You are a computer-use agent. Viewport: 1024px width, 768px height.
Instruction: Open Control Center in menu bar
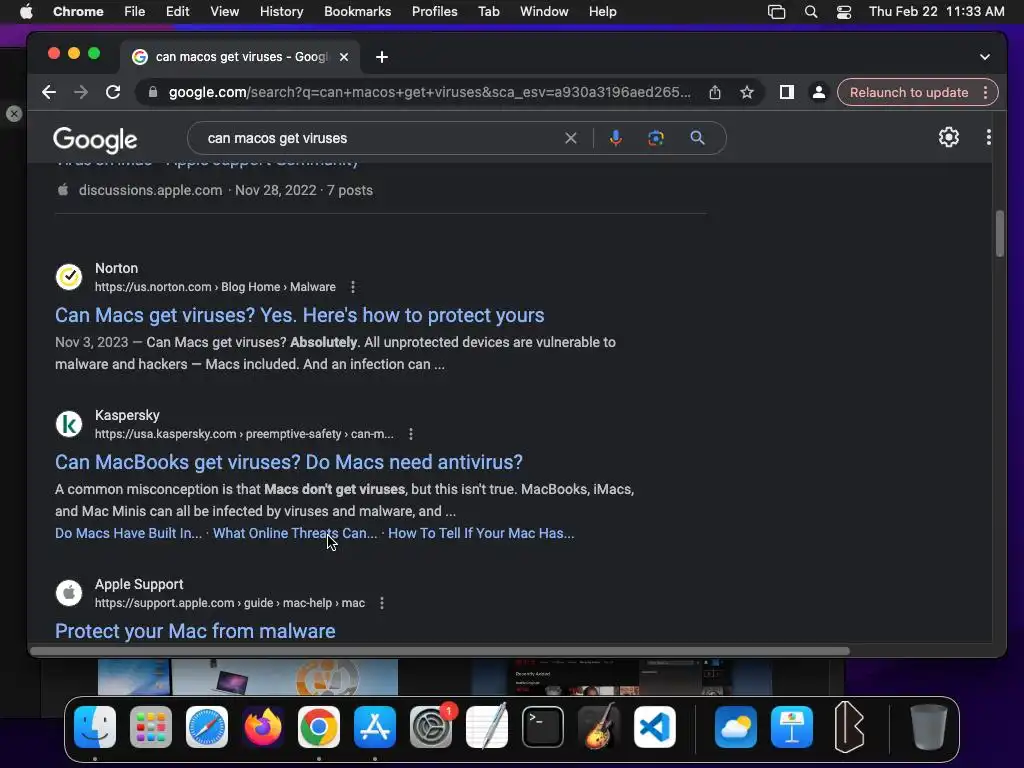844,12
